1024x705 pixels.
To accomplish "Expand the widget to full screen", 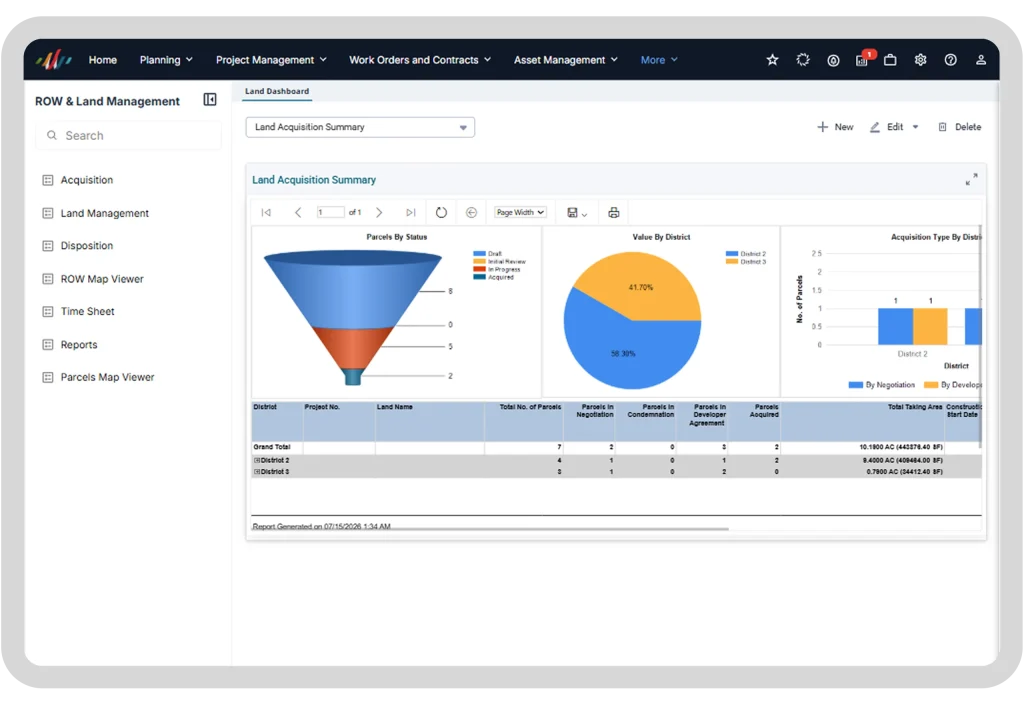I will click(x=971, y=180).
